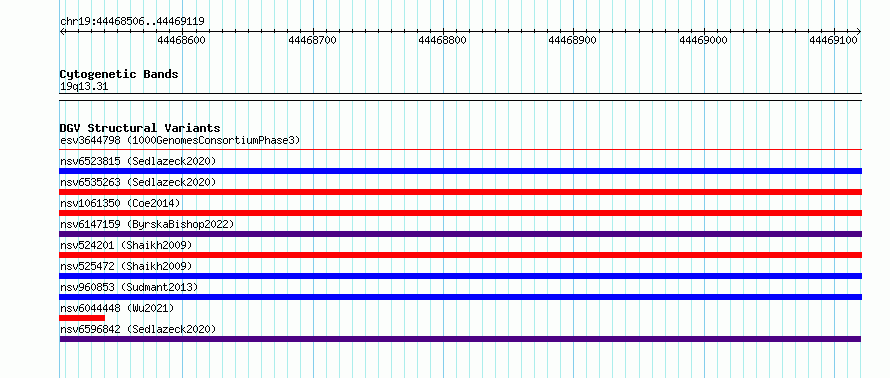Open the nsv6523815 (Sedlazeck2020) label

pos(138,161)
